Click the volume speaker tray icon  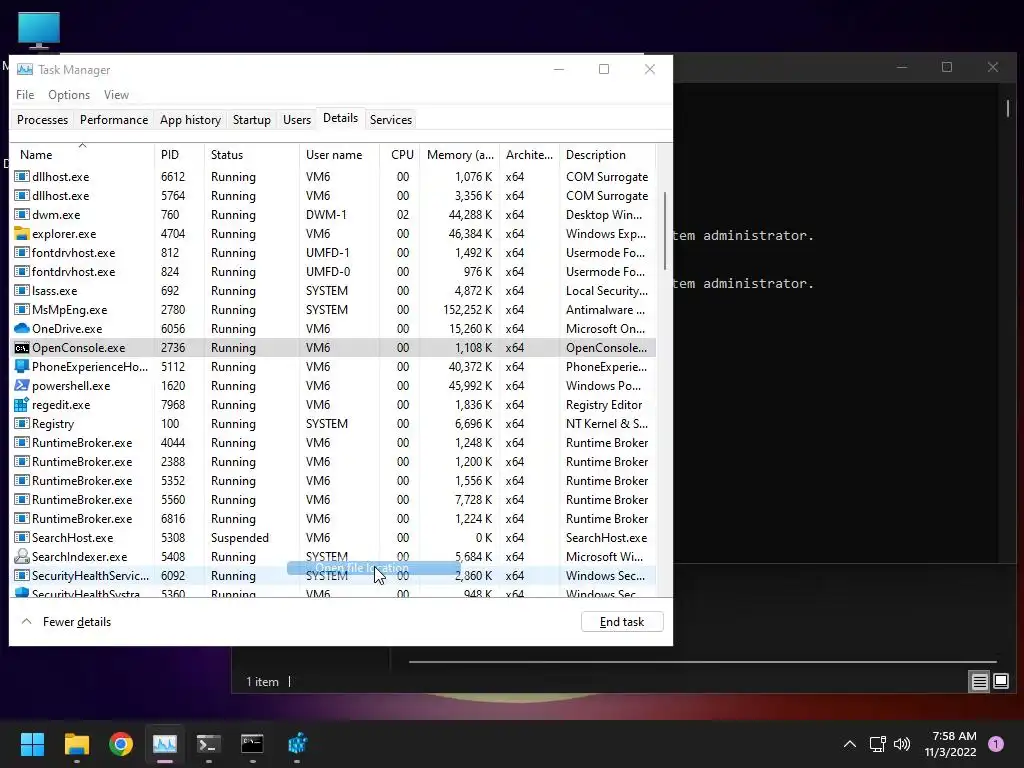point(902,744)
